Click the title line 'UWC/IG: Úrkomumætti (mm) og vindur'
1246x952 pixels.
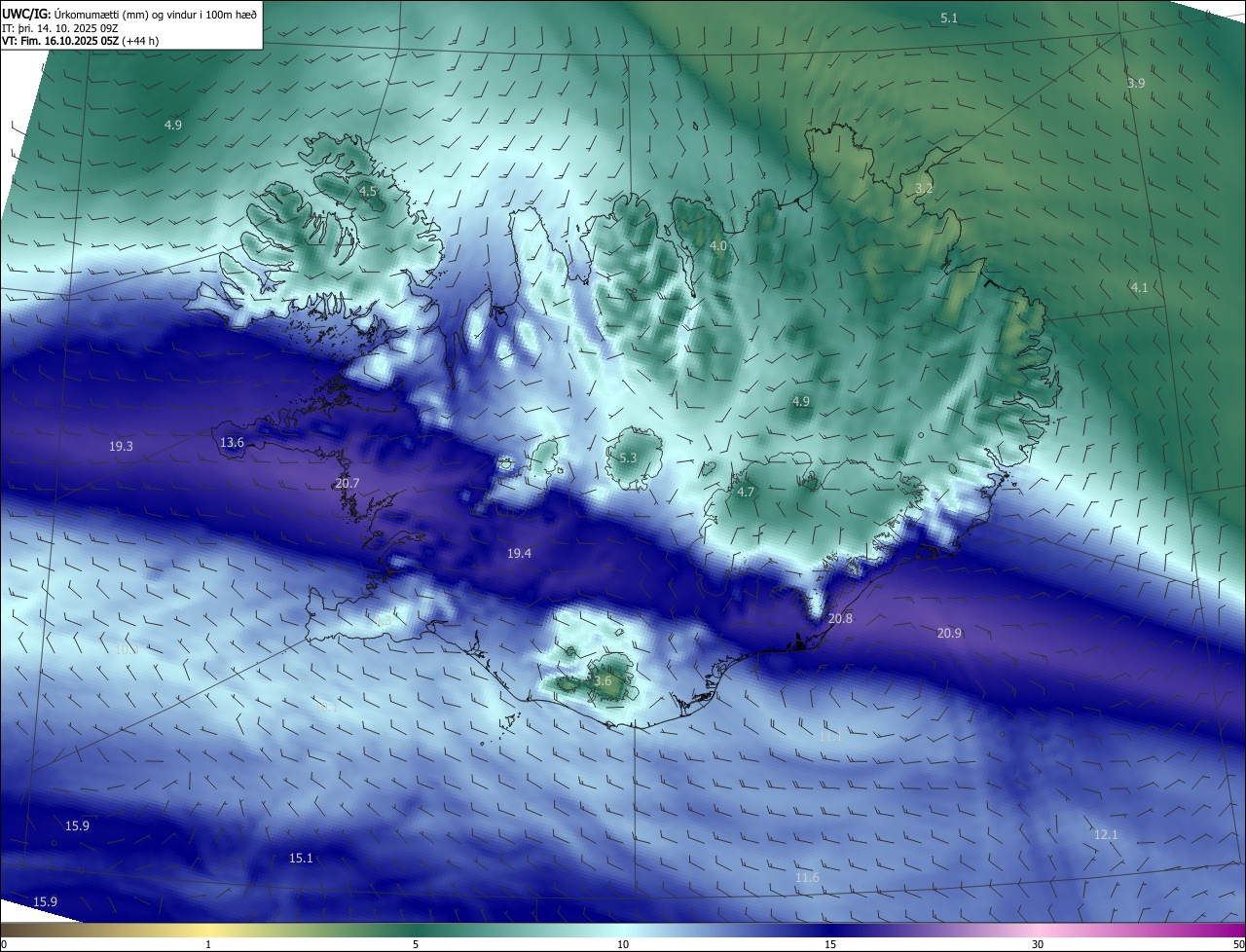point(129,15)
